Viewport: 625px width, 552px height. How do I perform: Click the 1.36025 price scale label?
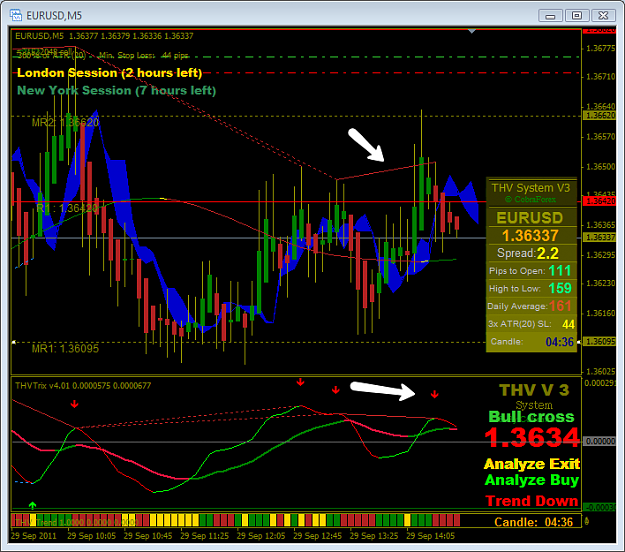pyautogui.click(x=601, y=371)
